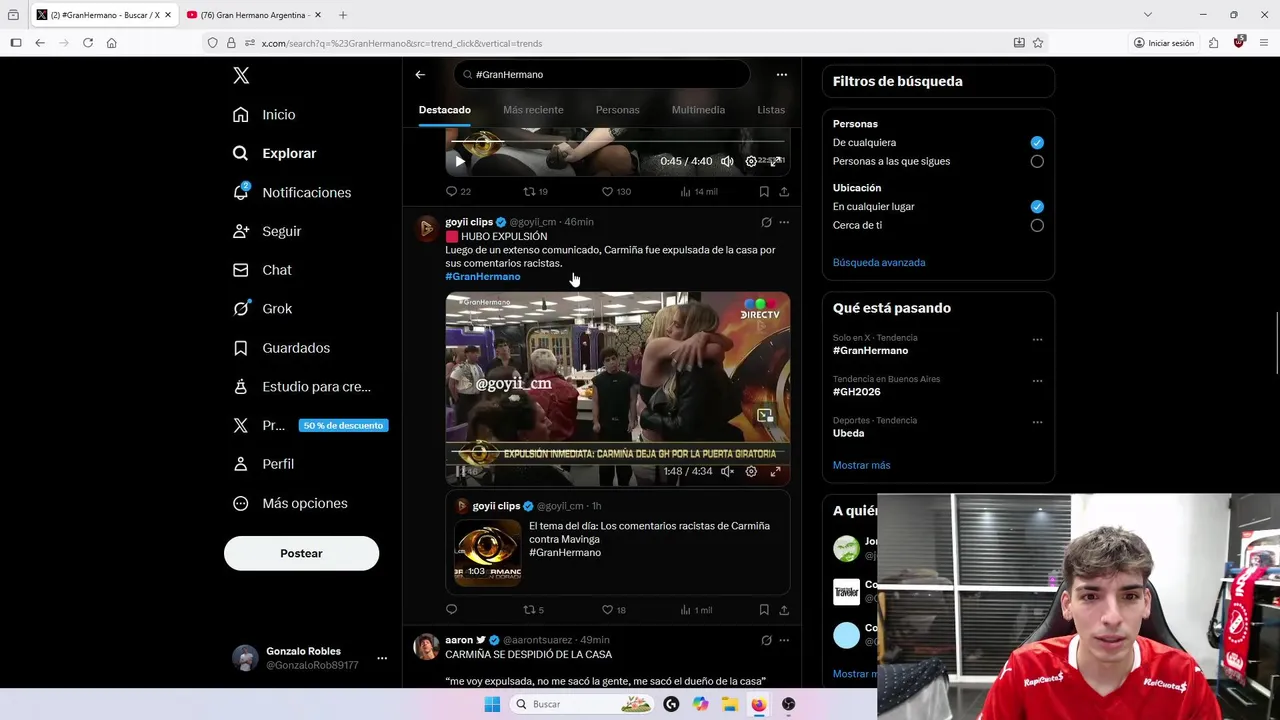This screenshot has width=1280, height=720.
Task: Open a new browser tab
Action: 343,15
